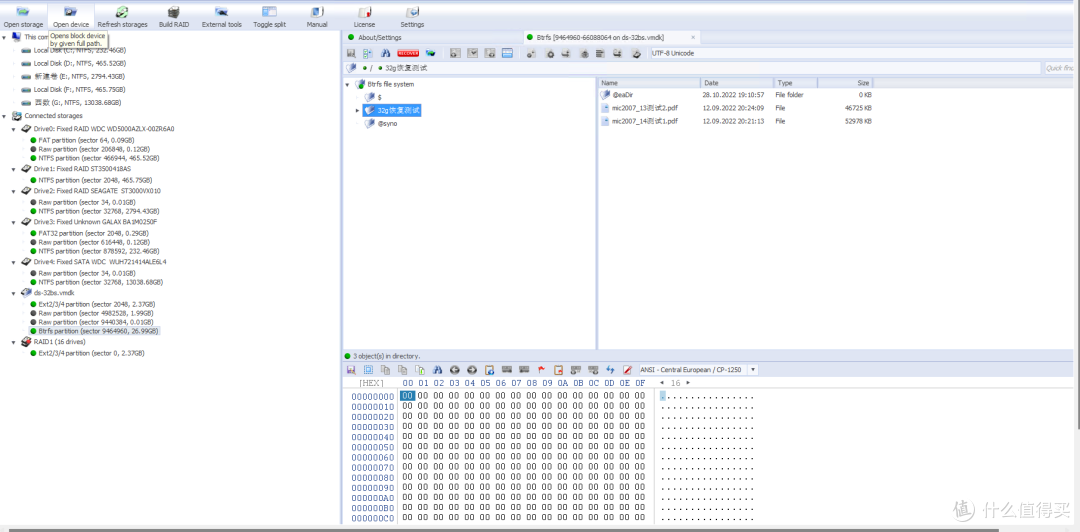
Task: Sort files by the Type column header
Action: click(796, 83)
